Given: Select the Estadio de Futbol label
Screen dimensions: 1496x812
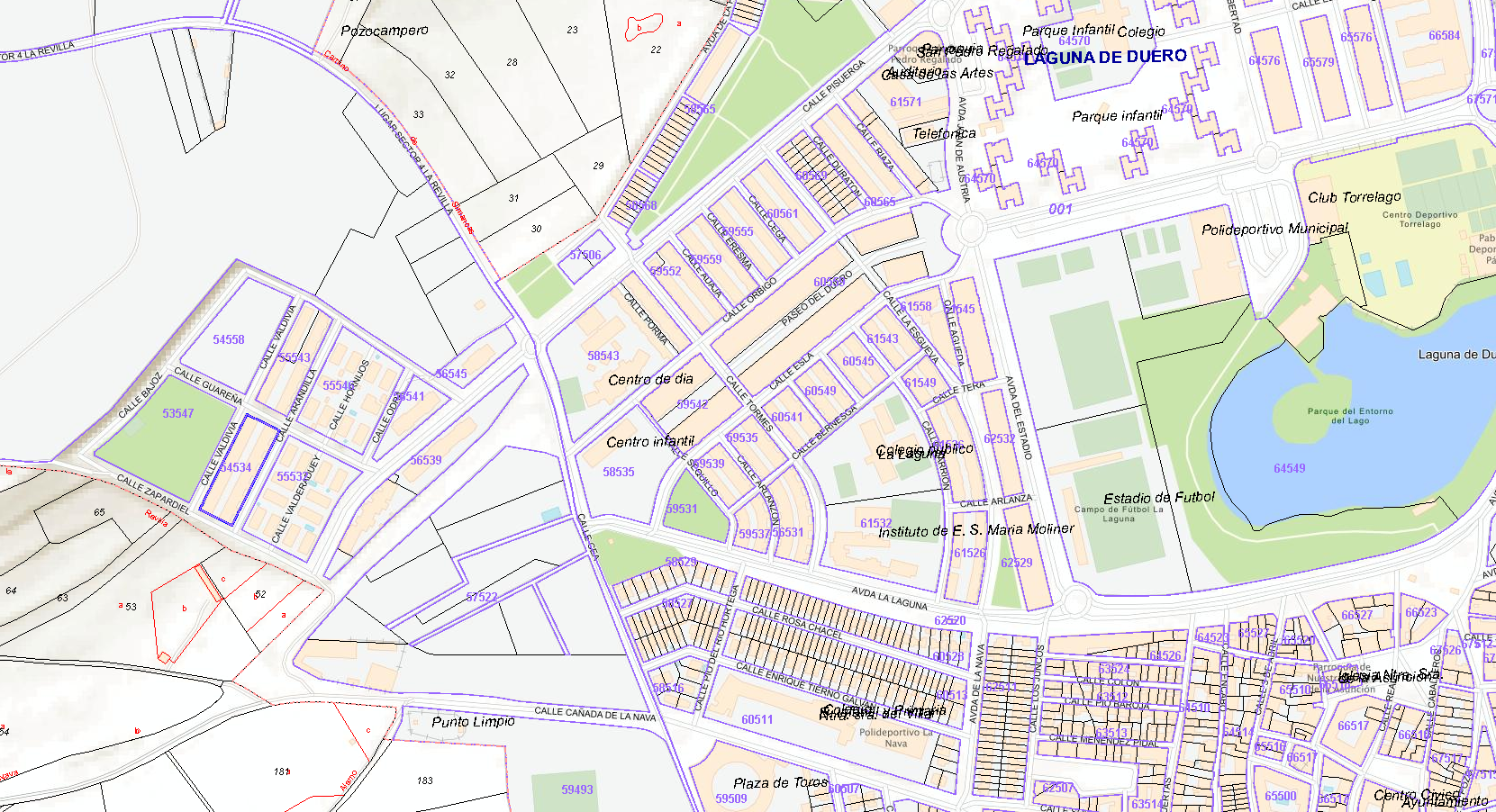Looking at the screenshot, I should click(x=1159, y=498).
